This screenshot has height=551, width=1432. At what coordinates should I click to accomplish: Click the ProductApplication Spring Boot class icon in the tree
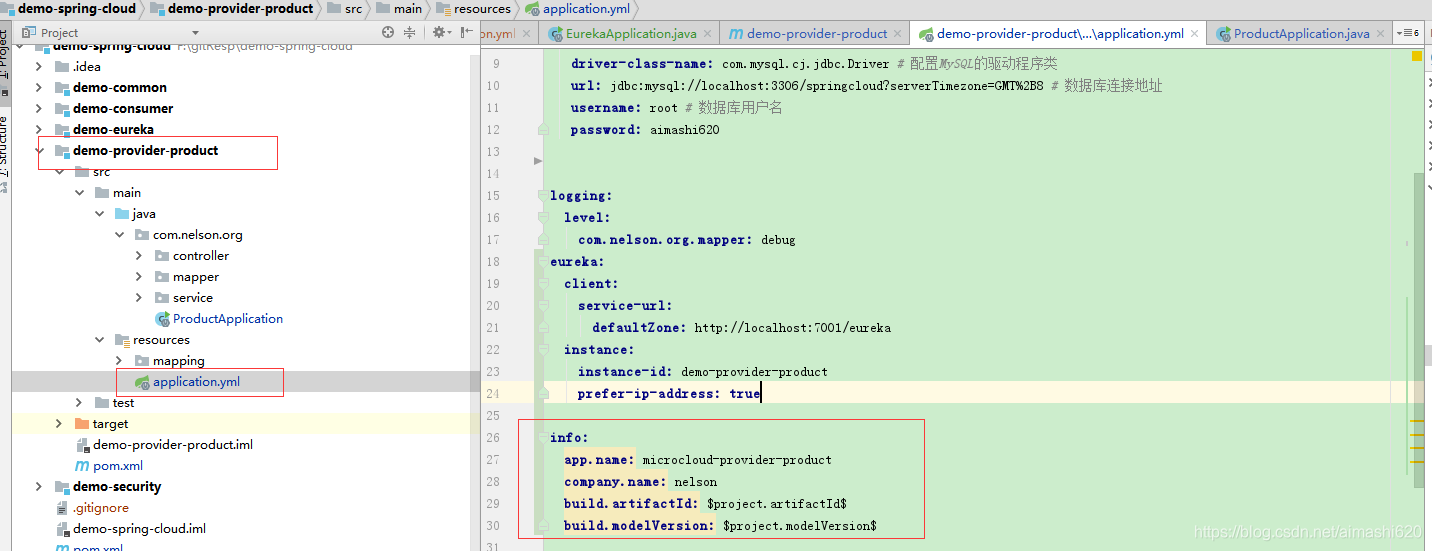point(162,319)
